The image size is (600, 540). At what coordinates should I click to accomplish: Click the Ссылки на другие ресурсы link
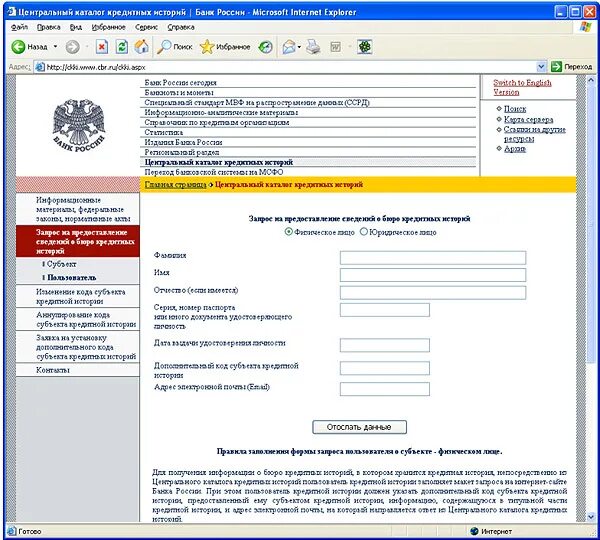(535, 134)
